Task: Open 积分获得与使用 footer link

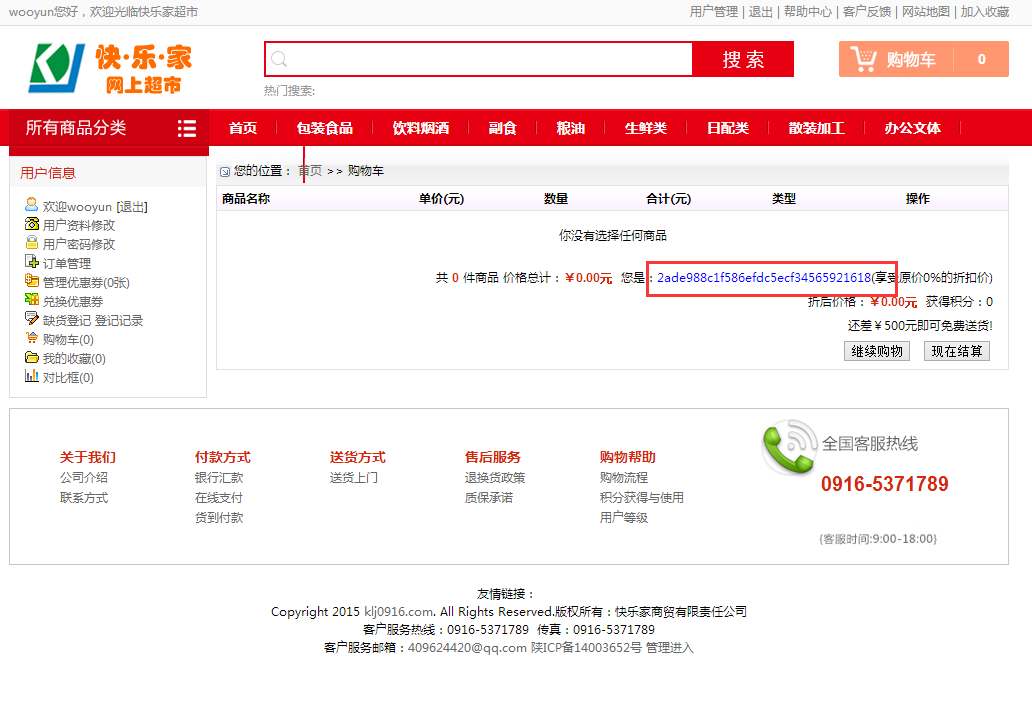Action: (642, 498)
